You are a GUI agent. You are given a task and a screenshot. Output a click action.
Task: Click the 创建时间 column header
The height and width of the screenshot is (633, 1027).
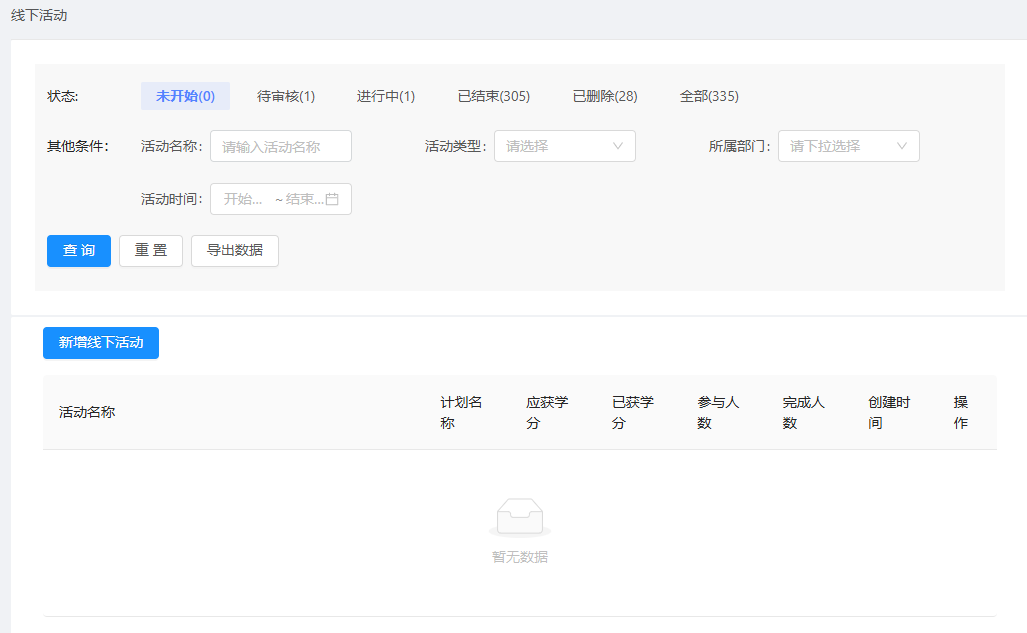pyautogui.click(x=889, y=412)
